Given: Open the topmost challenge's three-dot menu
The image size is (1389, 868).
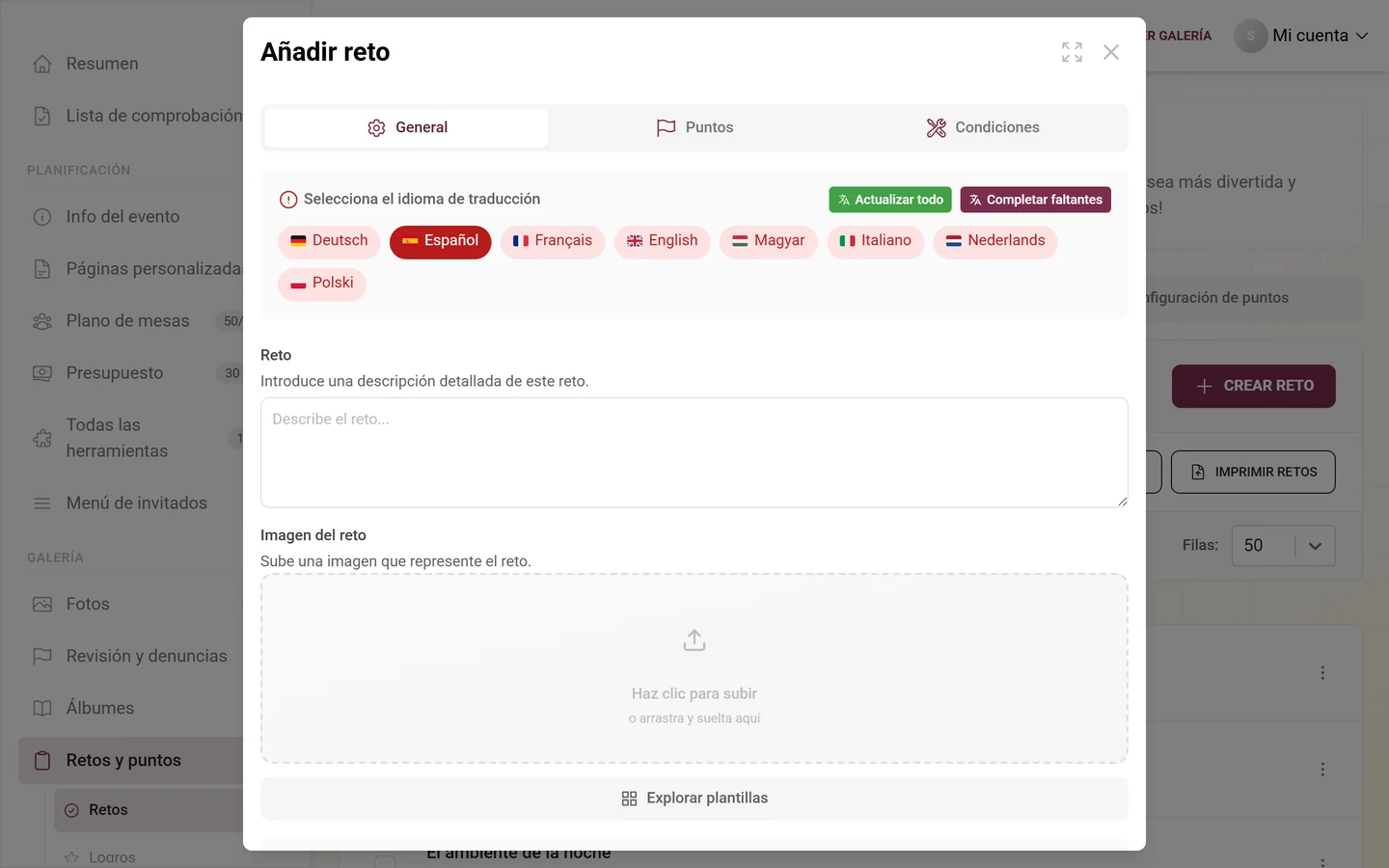Looking at the screenshot, I should point(1322,672).
